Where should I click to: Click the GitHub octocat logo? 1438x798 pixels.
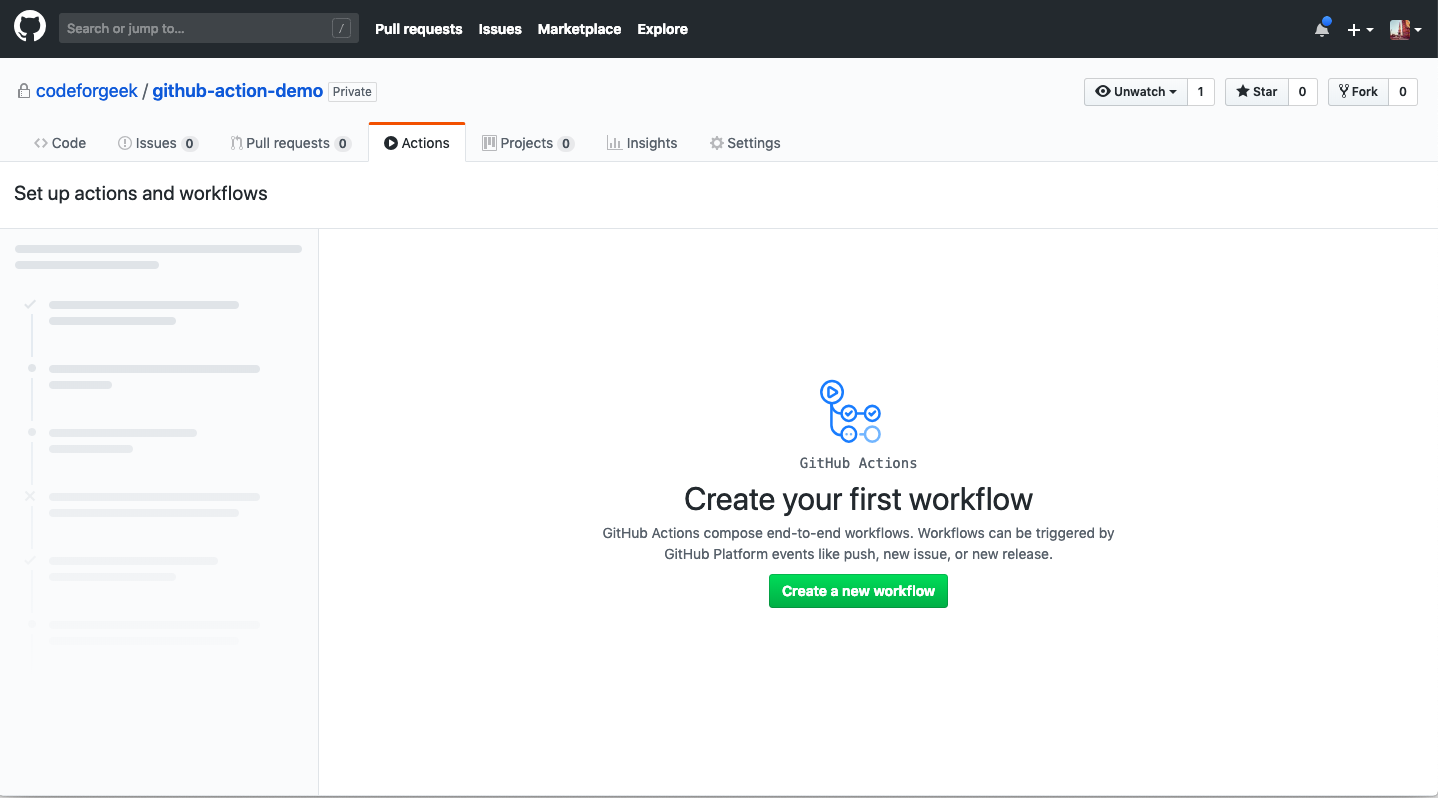coord(30,28)
